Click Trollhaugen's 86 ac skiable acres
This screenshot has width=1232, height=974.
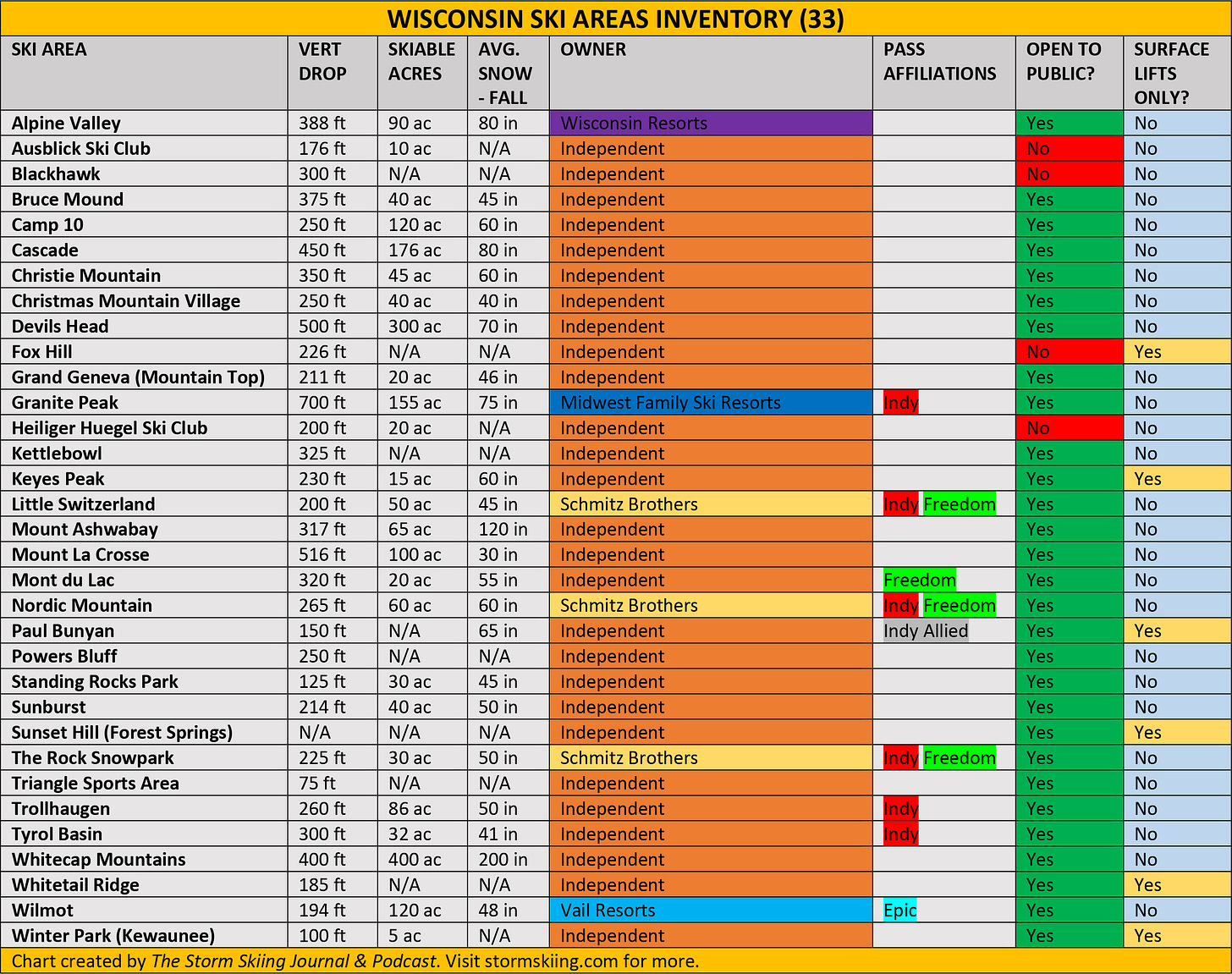point(410,808)
